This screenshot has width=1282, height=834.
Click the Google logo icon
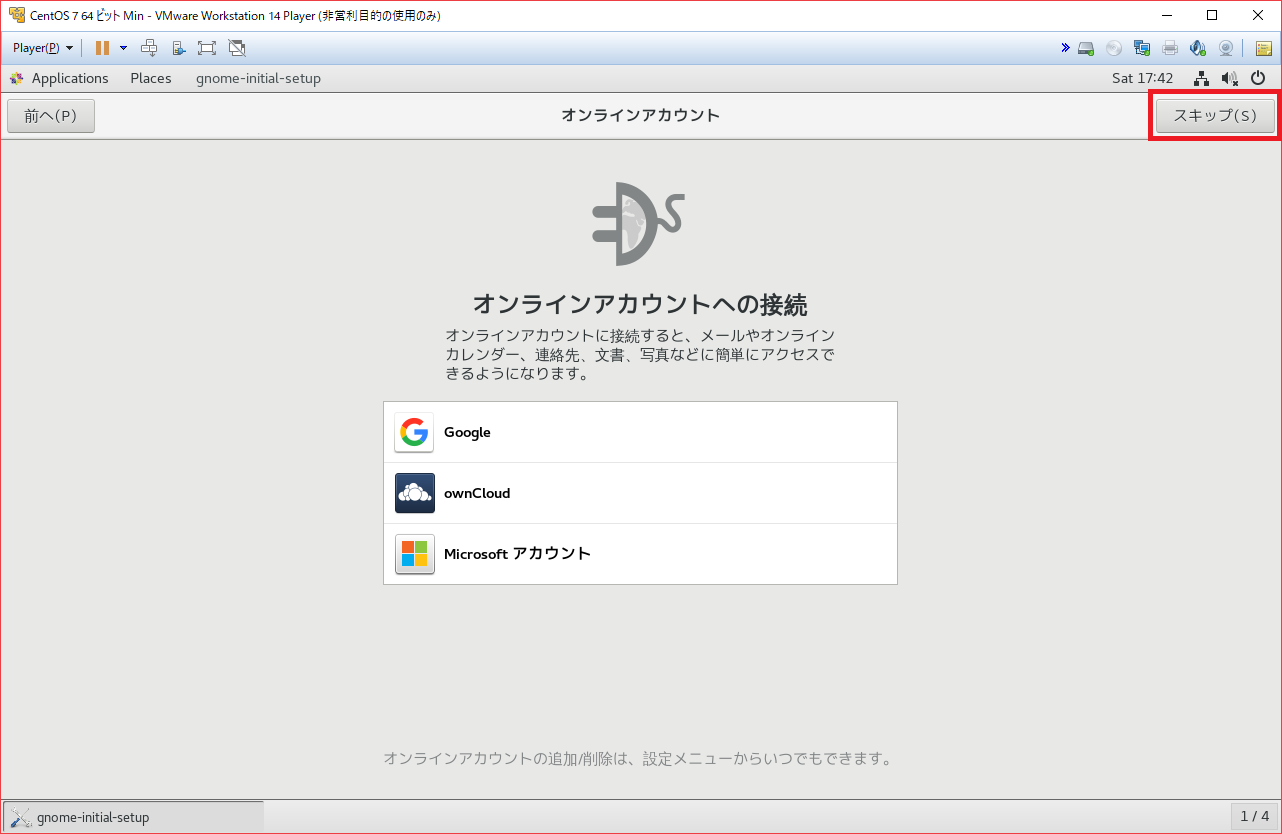pos(414,432)
